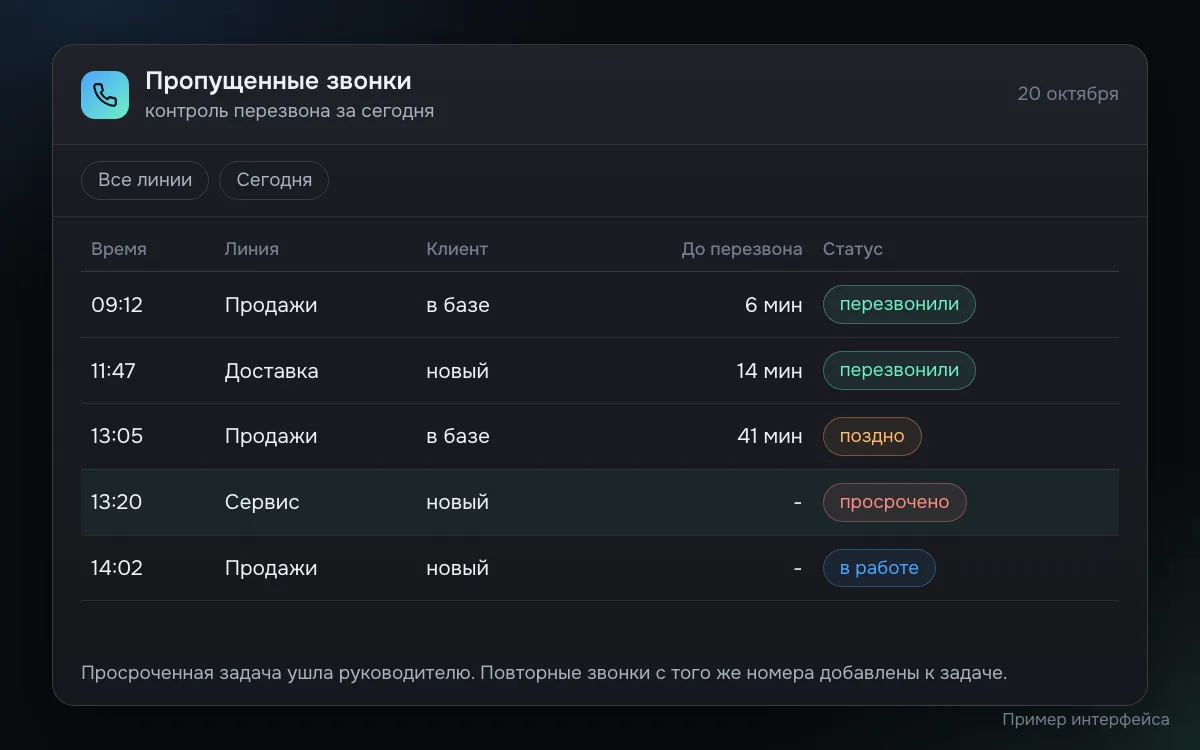1200x750 pixels.
Task: Click the 14 мин callback value
Action: pos(770,371)
